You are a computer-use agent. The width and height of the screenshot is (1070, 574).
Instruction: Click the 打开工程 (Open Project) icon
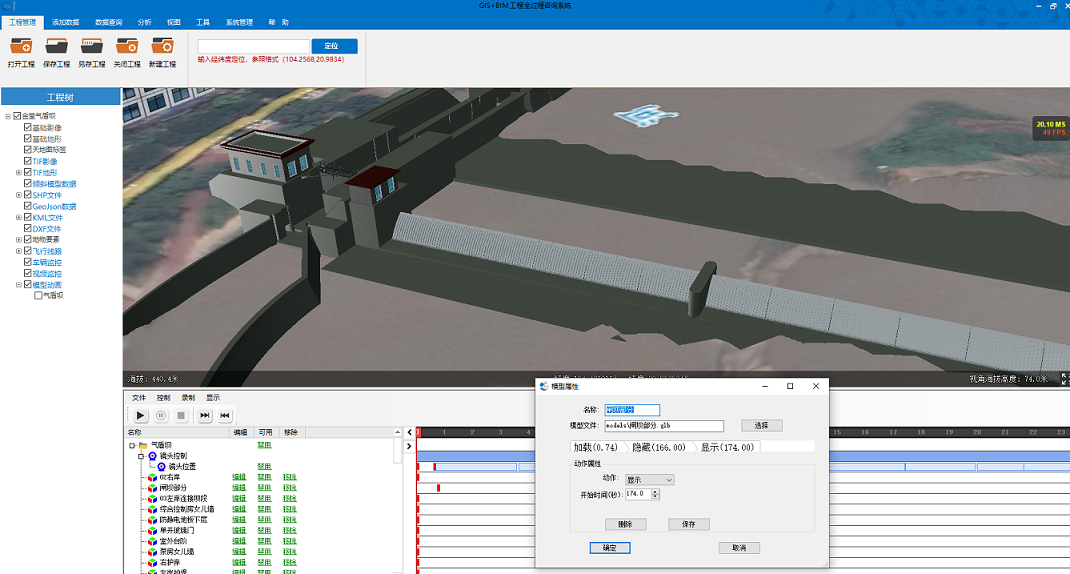[x=21, y=46]
